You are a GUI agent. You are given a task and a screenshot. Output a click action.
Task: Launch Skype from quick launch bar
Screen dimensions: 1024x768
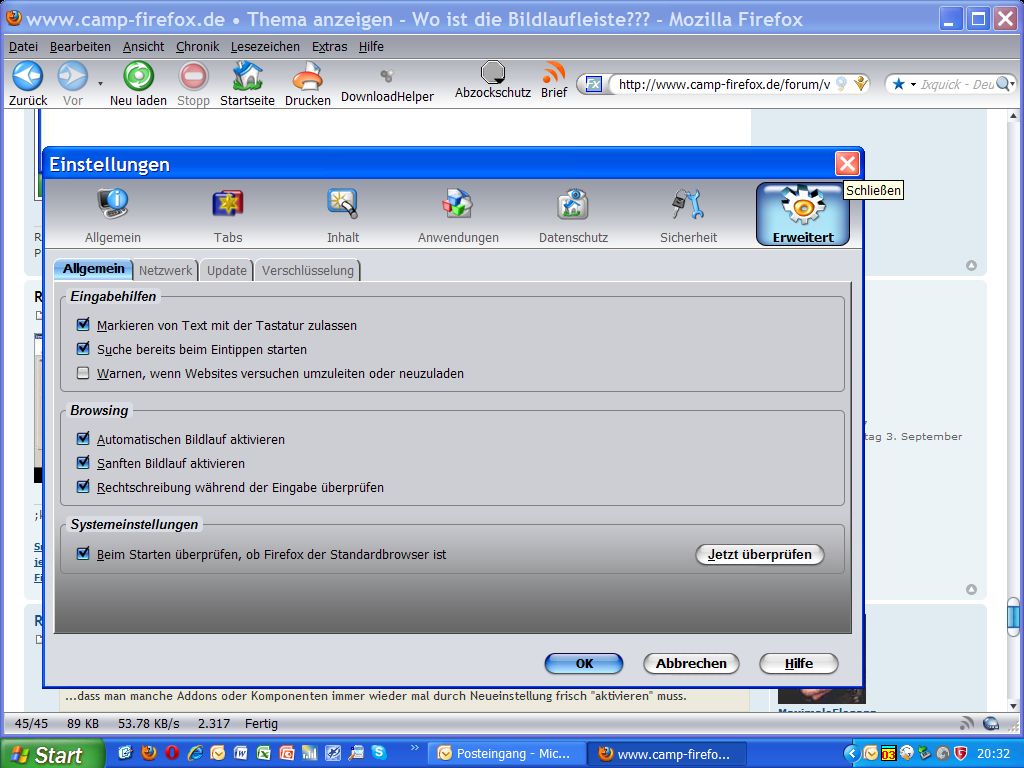click(x=378, y=753)
